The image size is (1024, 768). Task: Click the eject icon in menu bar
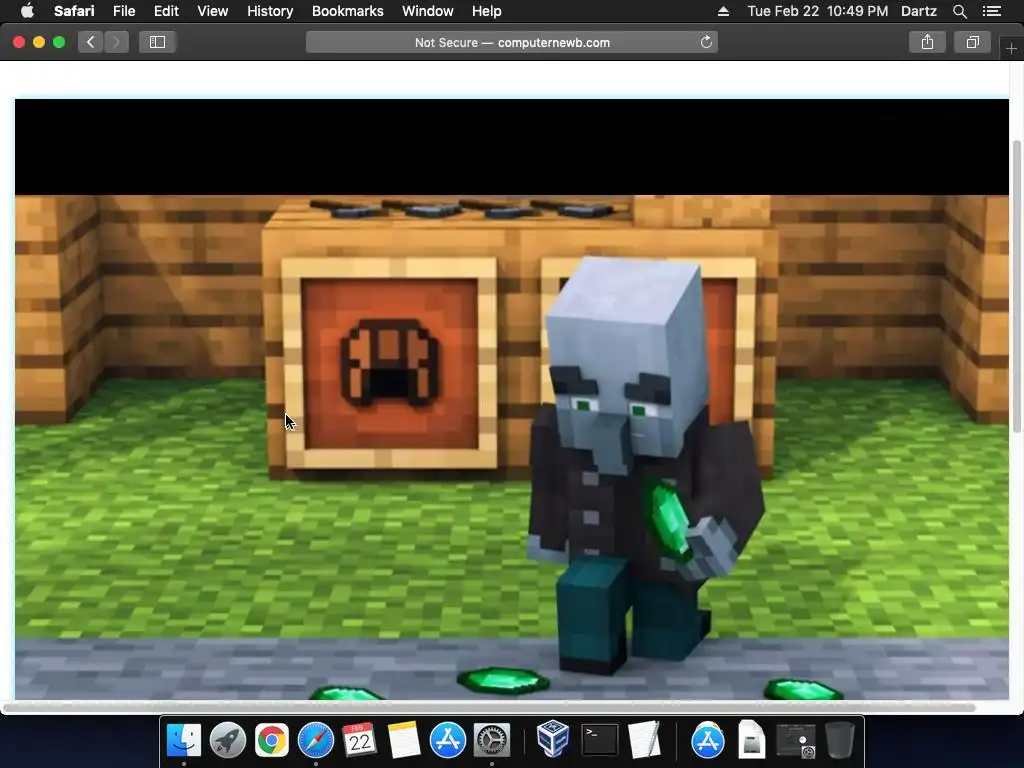[x=723, y=11]
